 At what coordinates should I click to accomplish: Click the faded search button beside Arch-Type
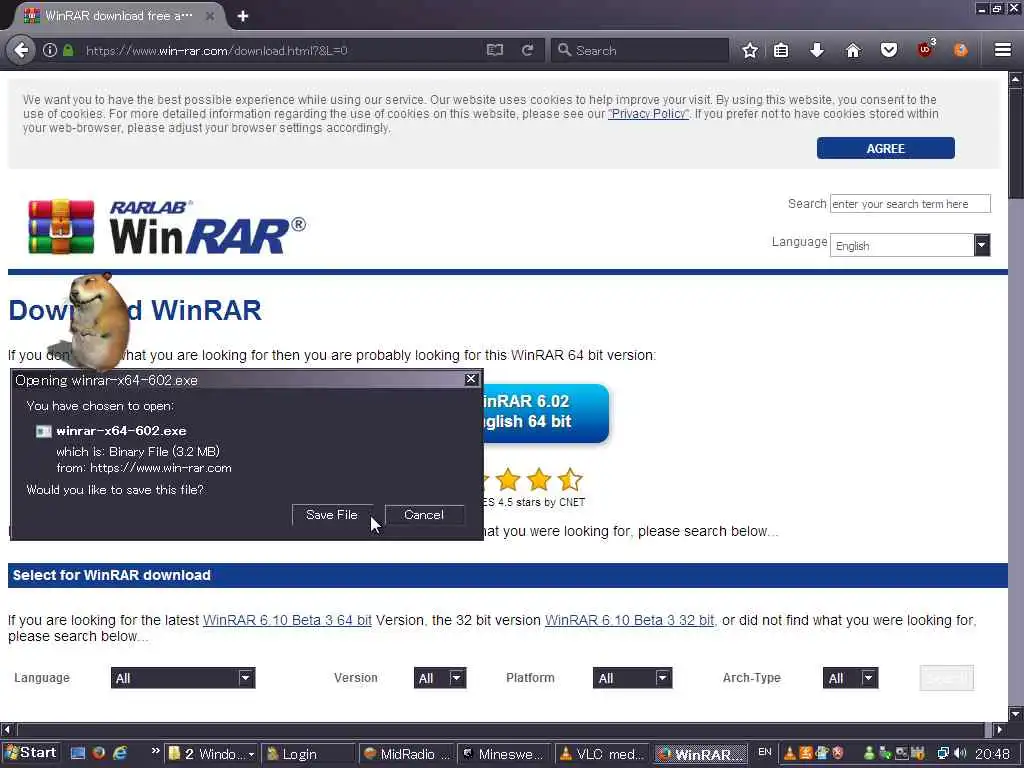pyautogui.click(x=946, y=678)
